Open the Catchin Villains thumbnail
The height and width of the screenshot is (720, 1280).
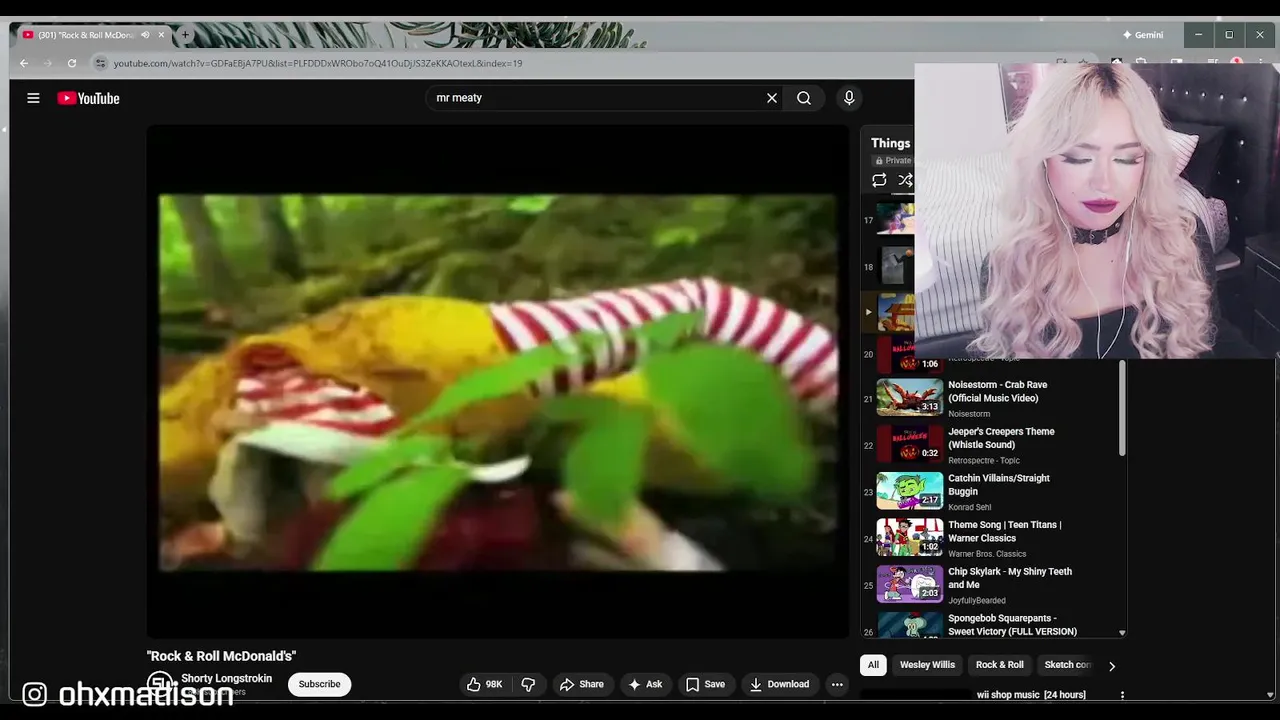910,491
